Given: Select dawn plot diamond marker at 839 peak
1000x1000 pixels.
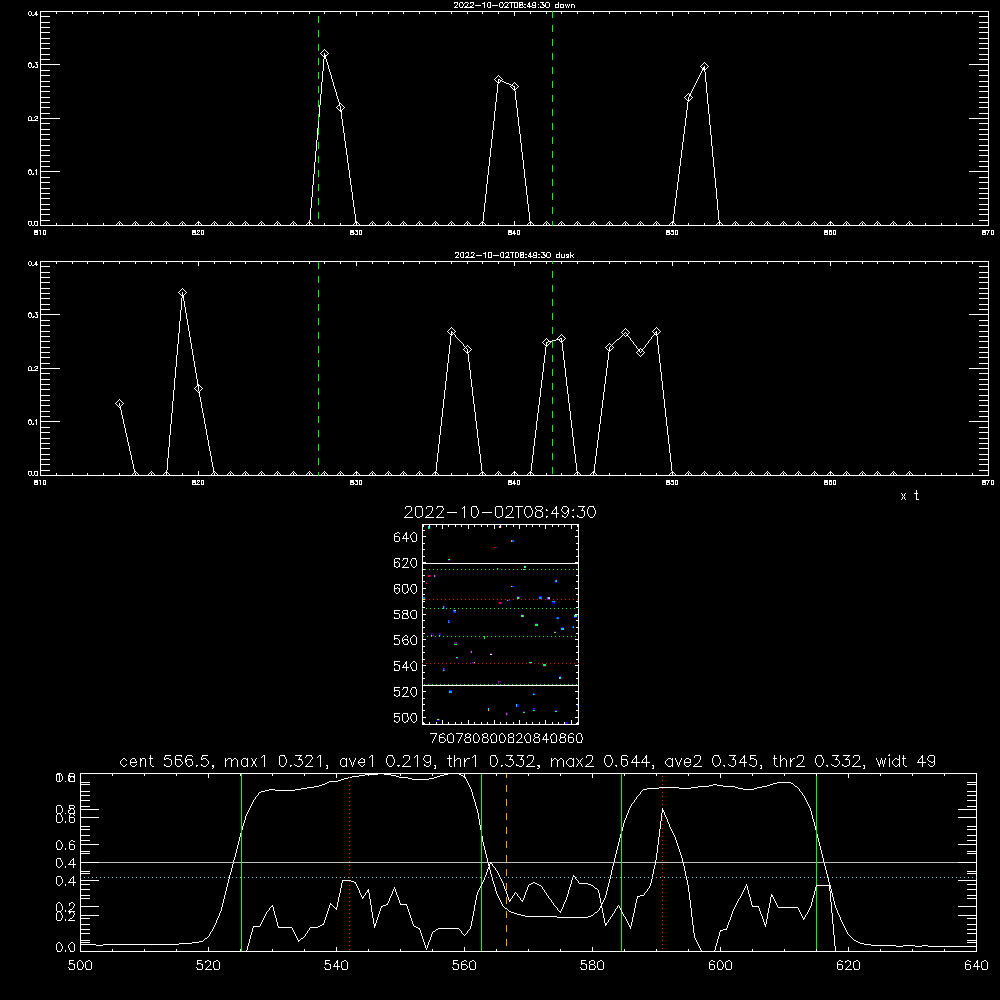Looking at the screenshot, I should [499, 80].
